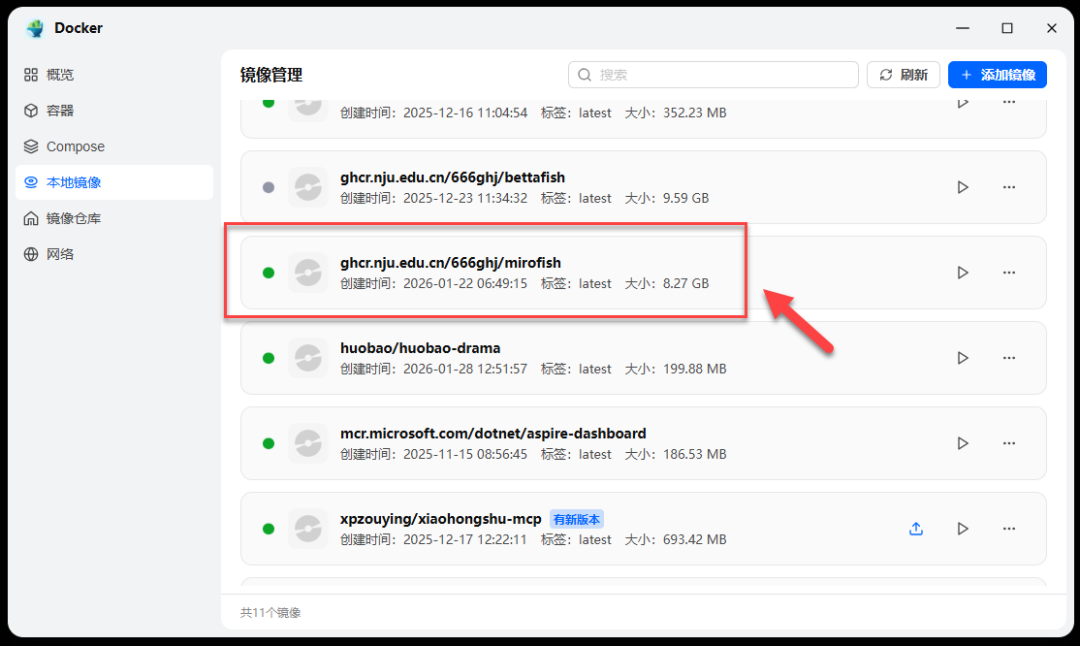The image size is (1080, 646).
Task: Click the search magnifier icon
Action: coord(585,74)
